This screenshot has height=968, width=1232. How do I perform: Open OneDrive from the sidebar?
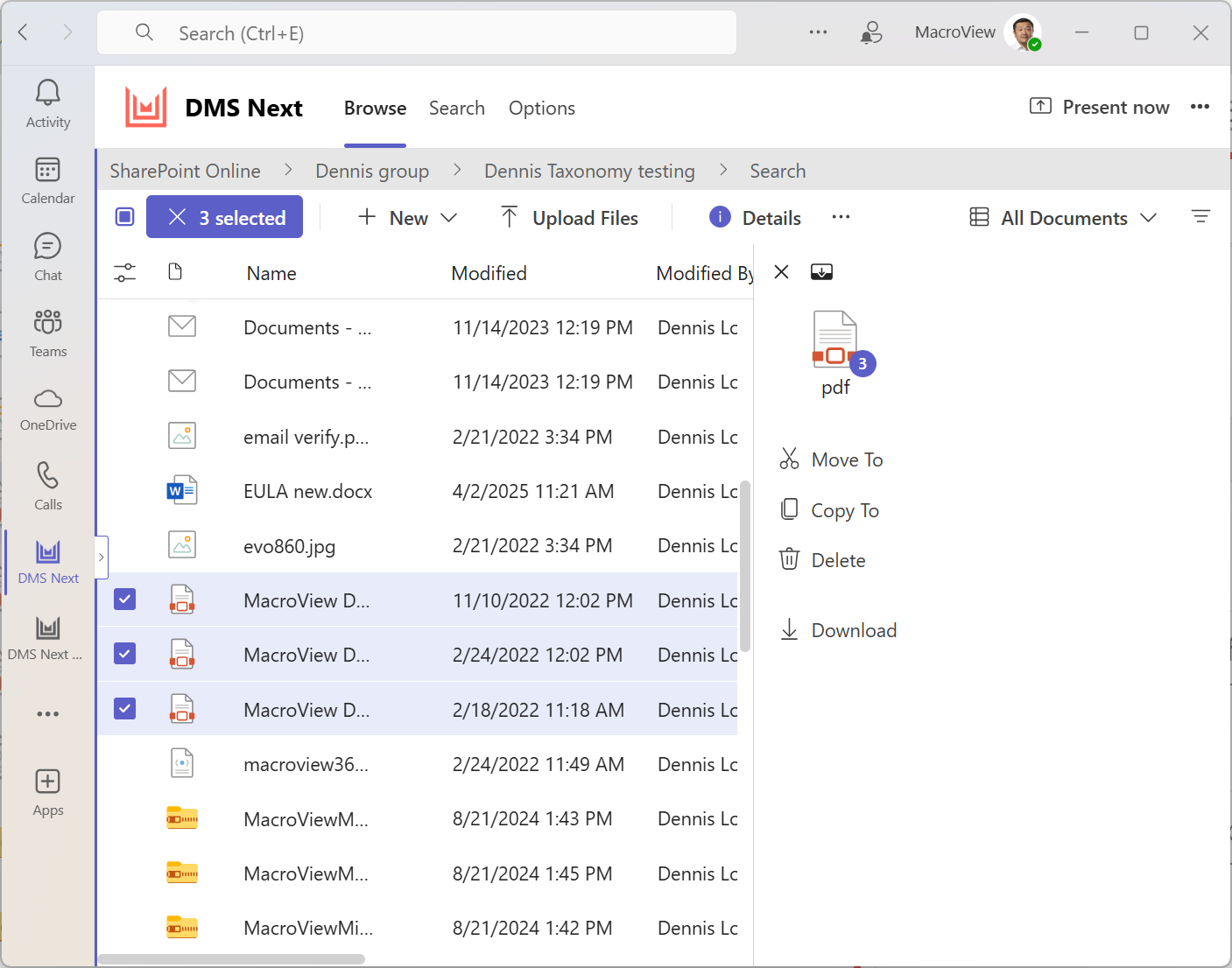(48, 409)
